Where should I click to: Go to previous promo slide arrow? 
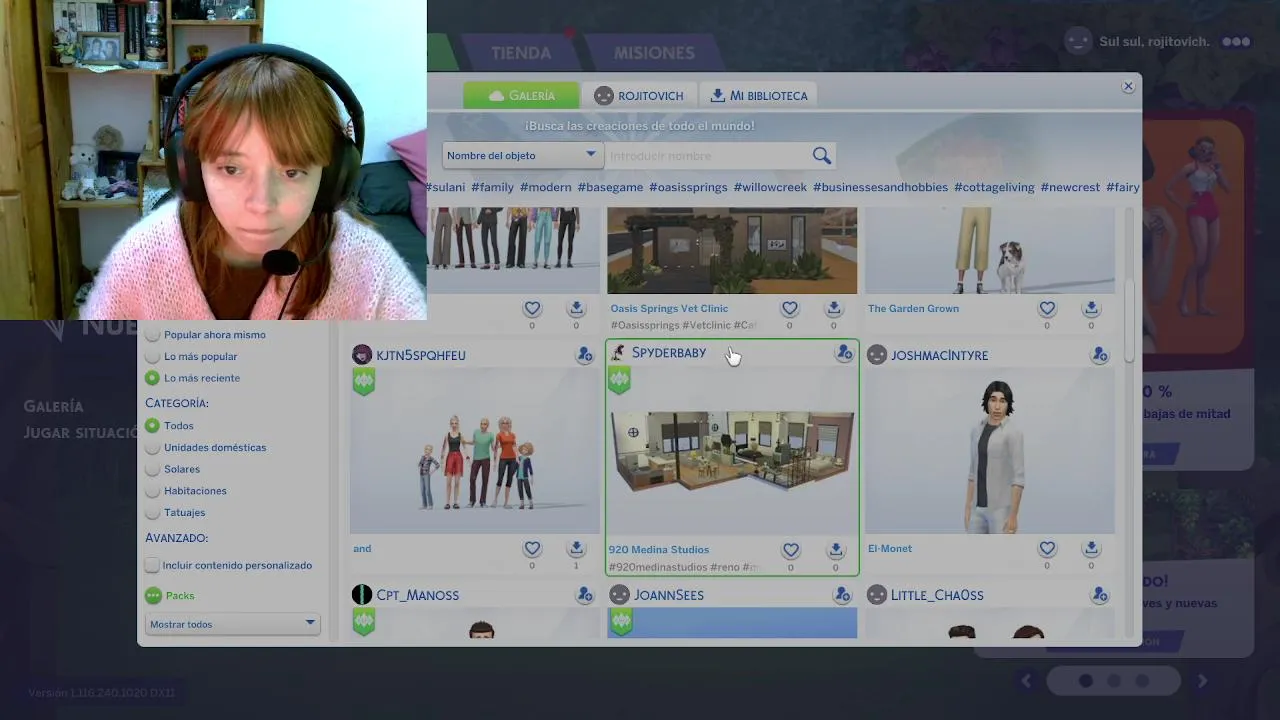point(1026,681)
